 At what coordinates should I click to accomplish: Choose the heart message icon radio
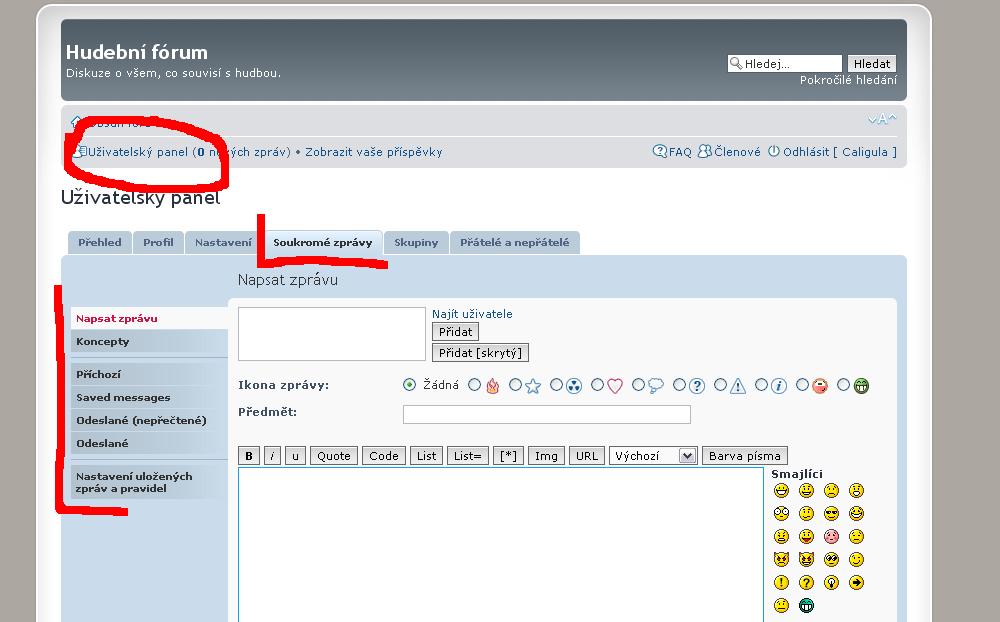pos(598,385)
